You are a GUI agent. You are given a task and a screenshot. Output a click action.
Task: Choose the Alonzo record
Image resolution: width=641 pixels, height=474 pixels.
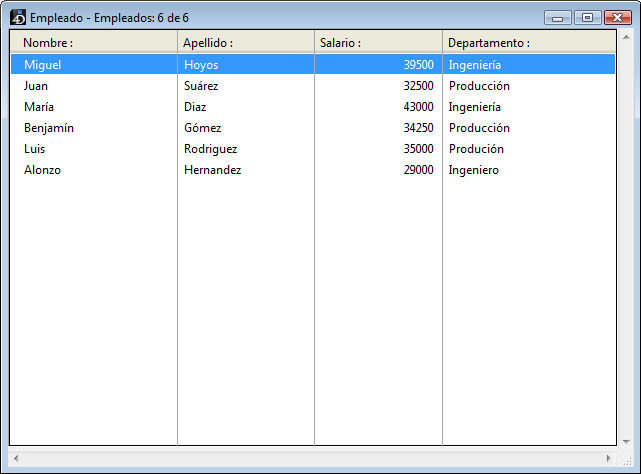point(42,170)
